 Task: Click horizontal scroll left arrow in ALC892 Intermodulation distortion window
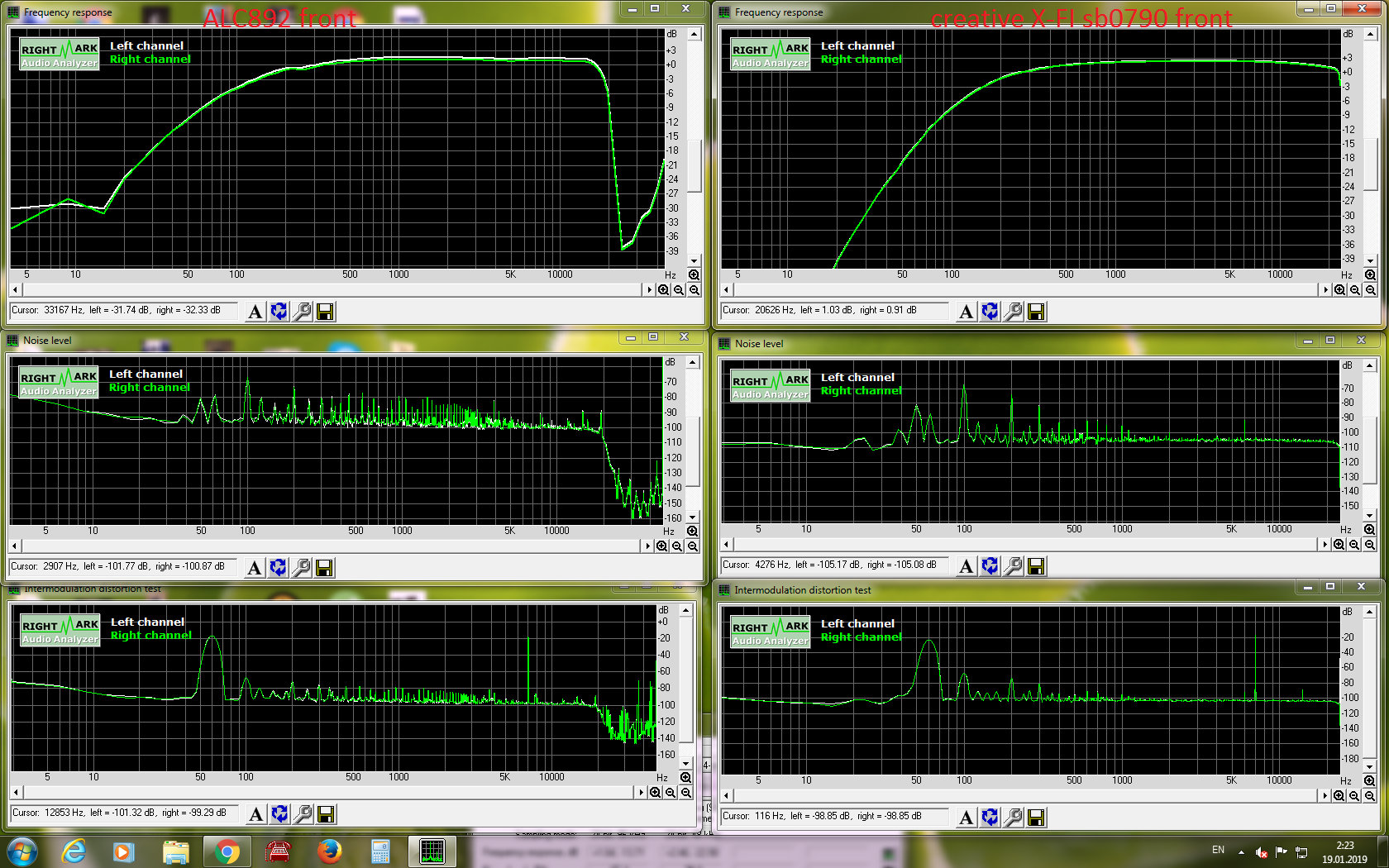pyautogui.click(x=16, y=793)
